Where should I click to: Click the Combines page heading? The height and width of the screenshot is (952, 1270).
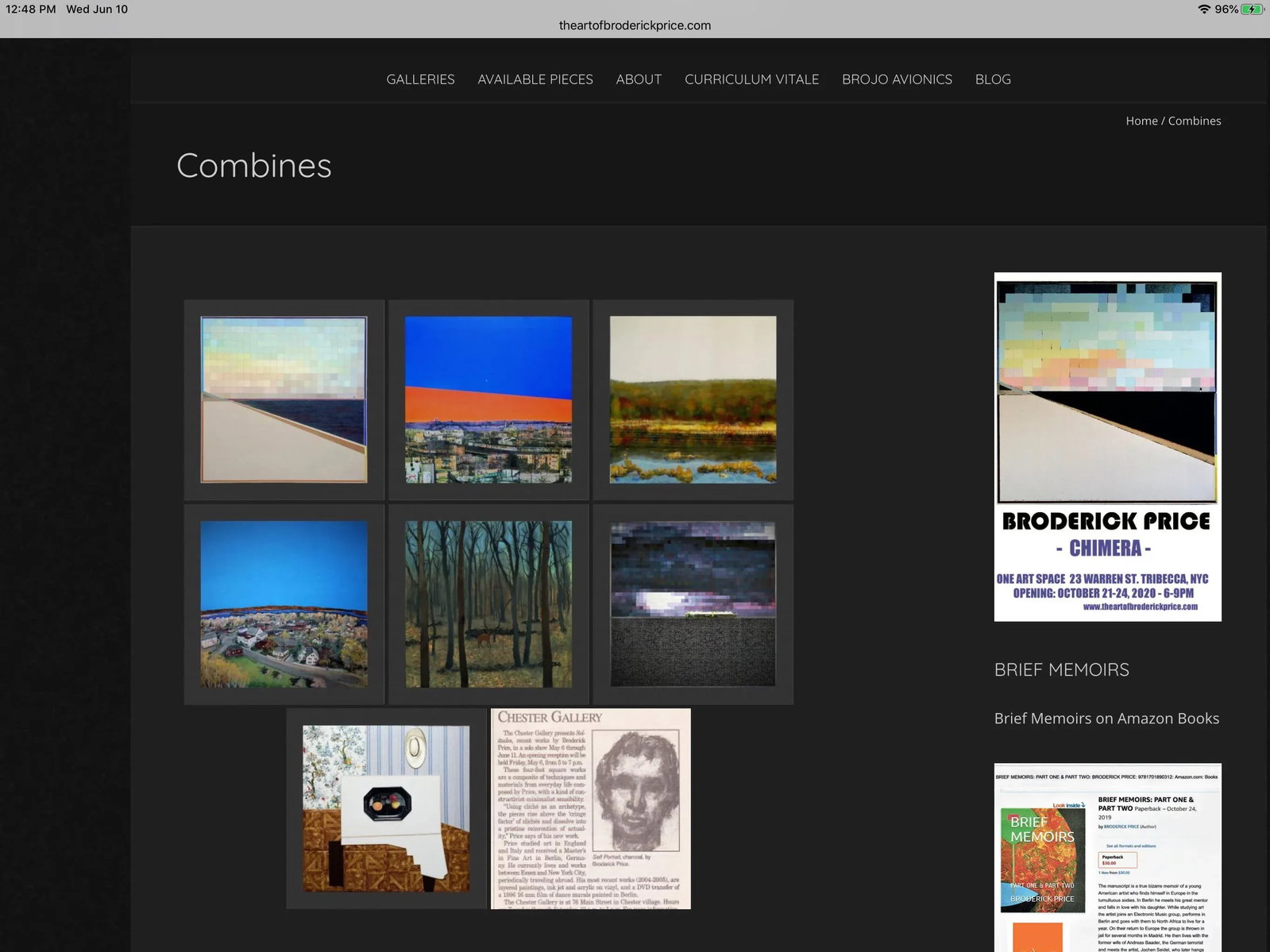click(x=254, y=165)
